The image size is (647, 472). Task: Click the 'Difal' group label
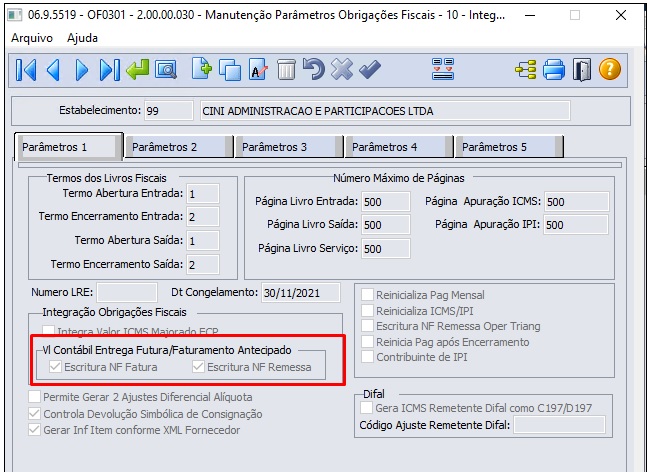pyautogui.click(x=374, y=394)
